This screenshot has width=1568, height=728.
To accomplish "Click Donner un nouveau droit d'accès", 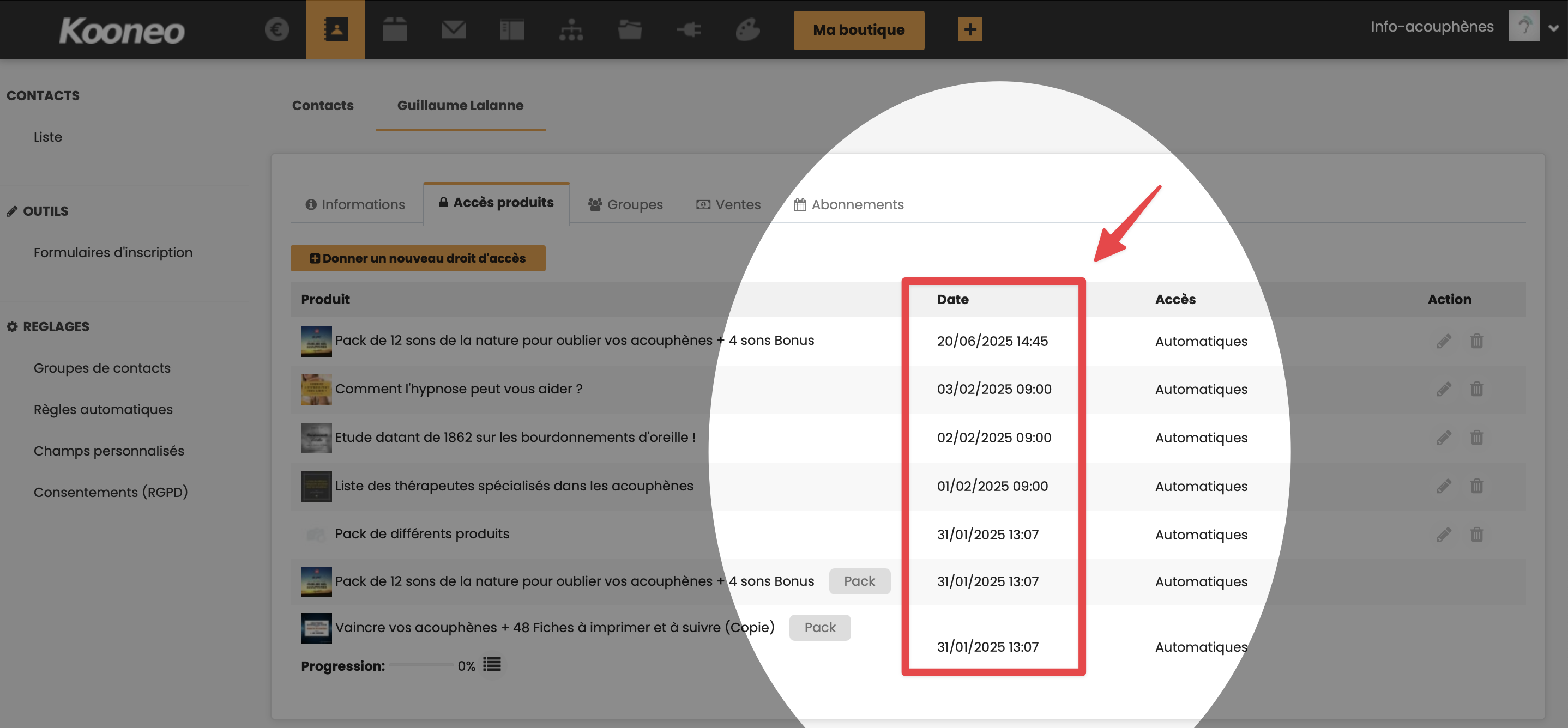I will coord(418,258).
